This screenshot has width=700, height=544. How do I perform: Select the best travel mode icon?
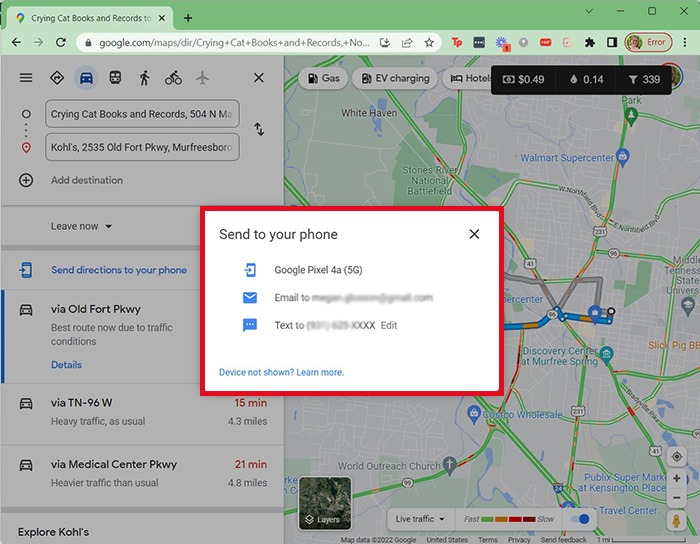pyautogui.click(x=57, y=78)
